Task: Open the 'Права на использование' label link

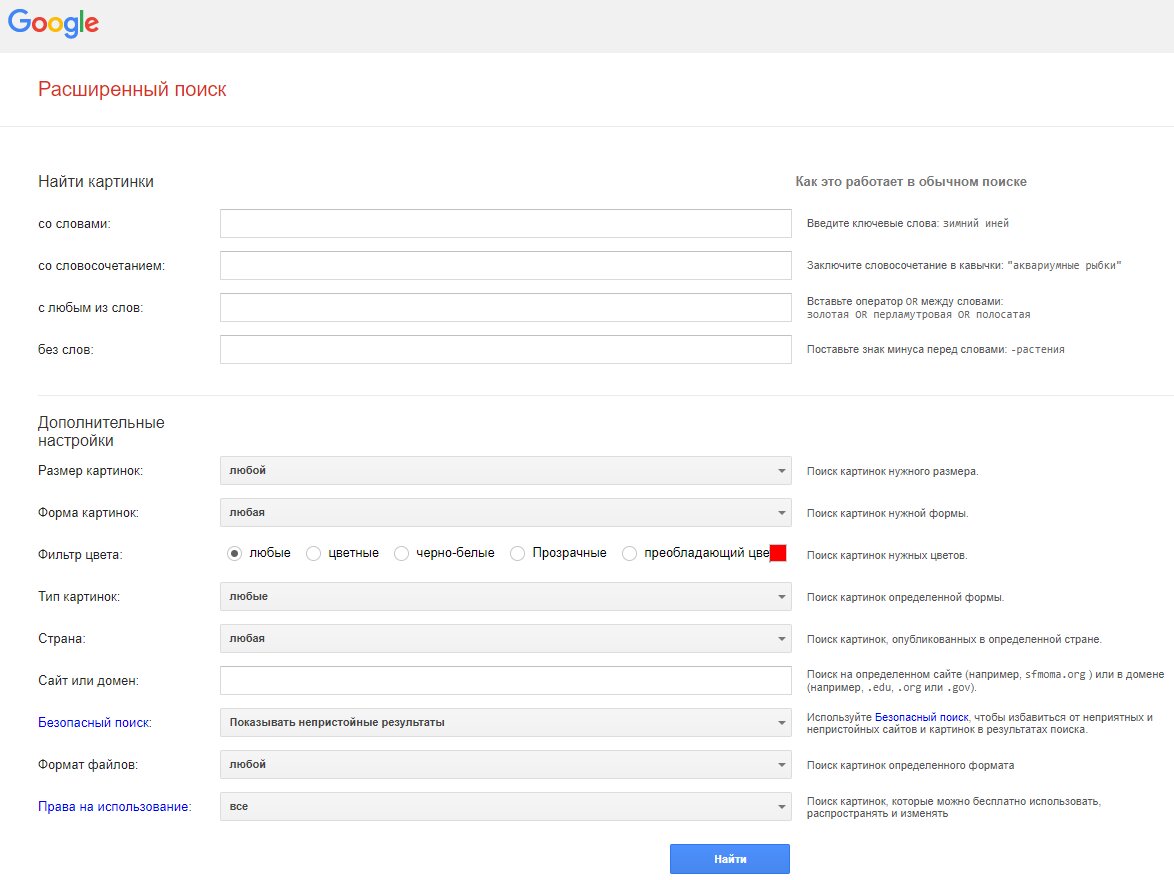Action: 115,807
